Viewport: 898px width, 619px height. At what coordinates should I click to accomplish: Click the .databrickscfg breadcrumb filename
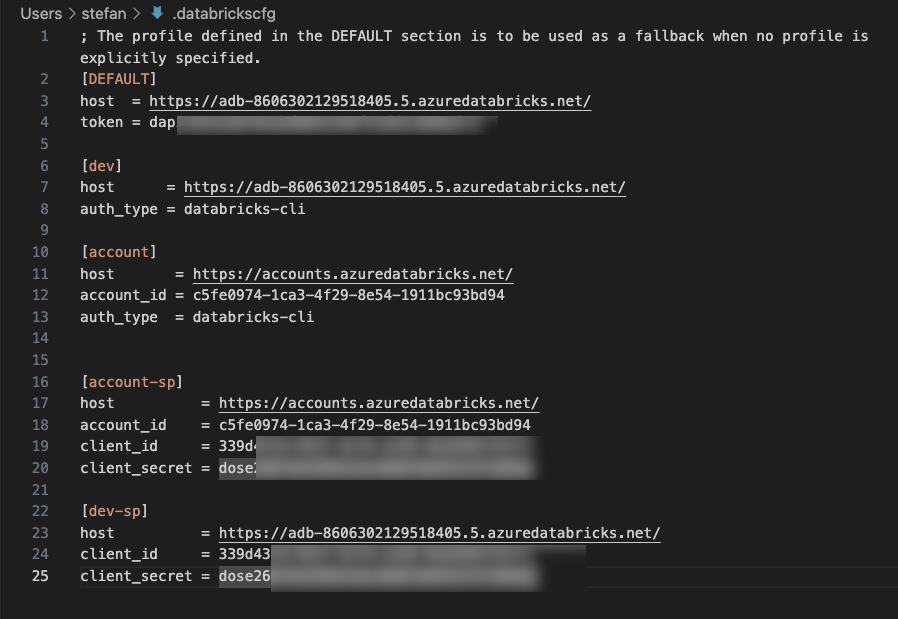click(x=221, y=13)
